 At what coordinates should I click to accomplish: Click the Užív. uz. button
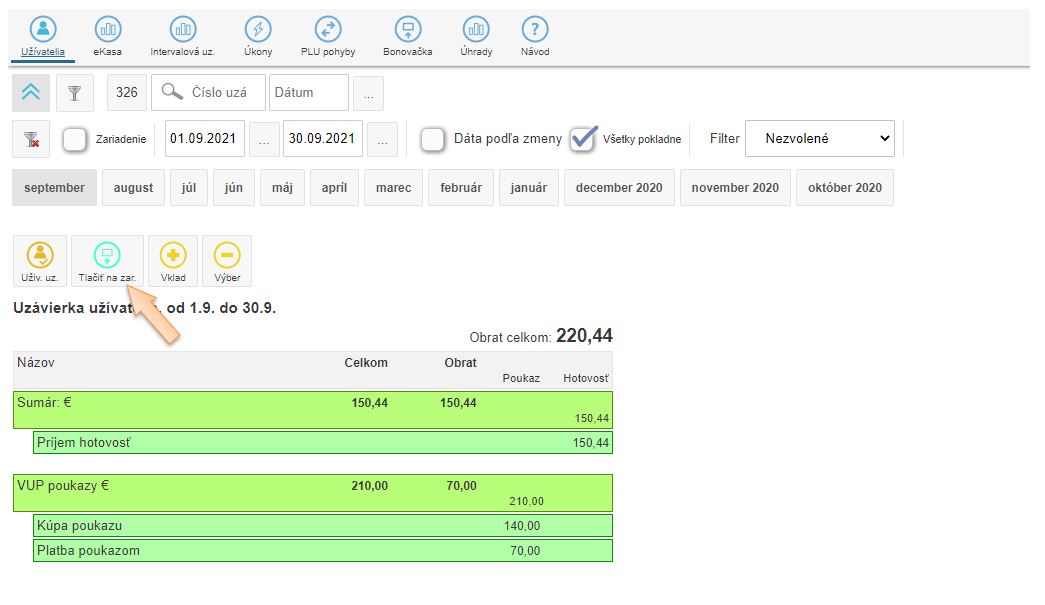pyautogui.click(x=40, y=261)
